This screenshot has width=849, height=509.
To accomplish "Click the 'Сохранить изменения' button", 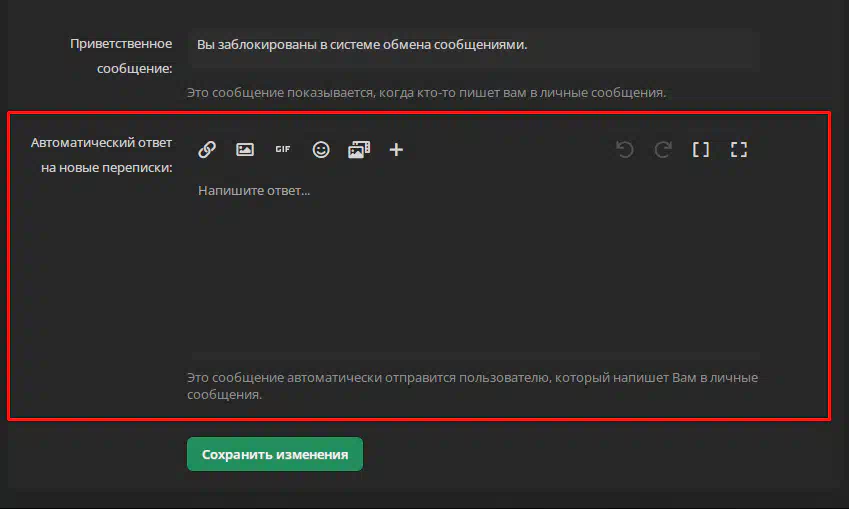I will pos(274,454).
